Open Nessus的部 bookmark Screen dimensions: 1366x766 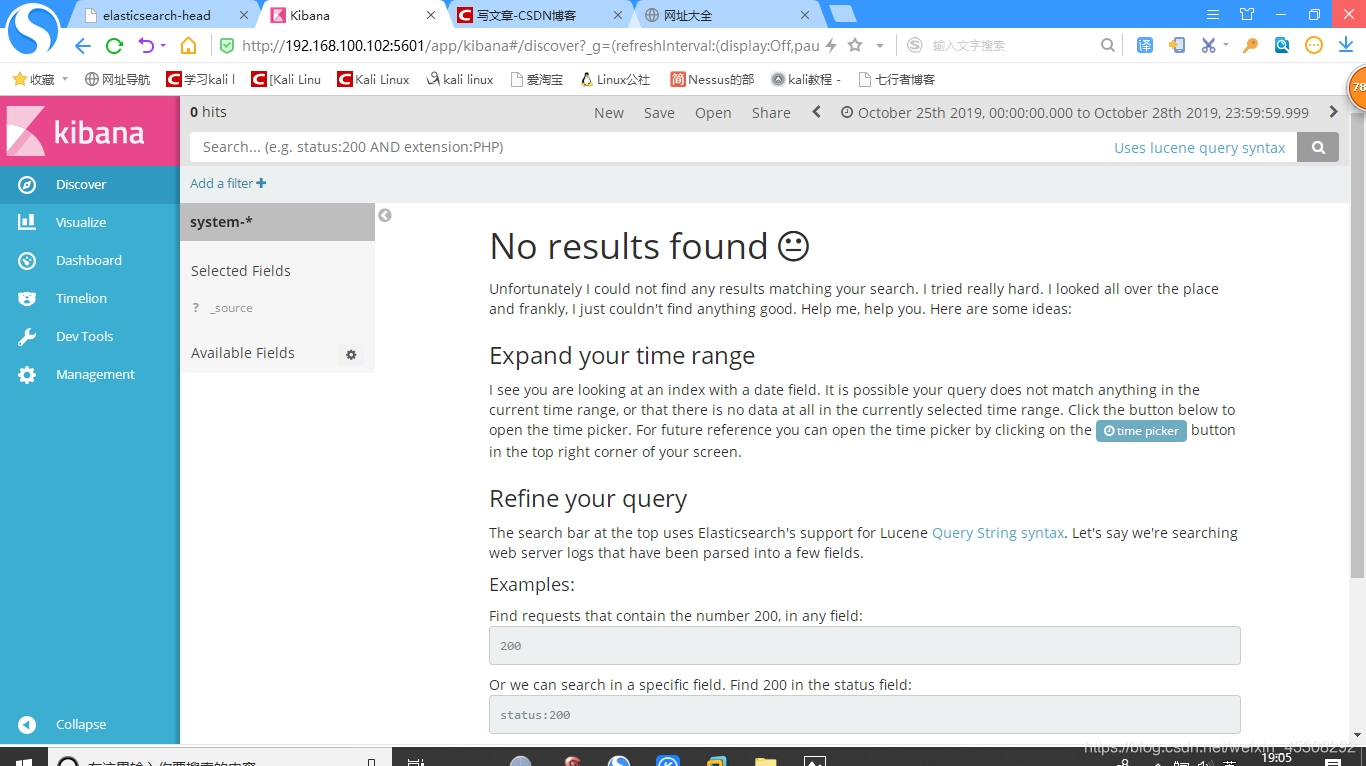[712, 79]
